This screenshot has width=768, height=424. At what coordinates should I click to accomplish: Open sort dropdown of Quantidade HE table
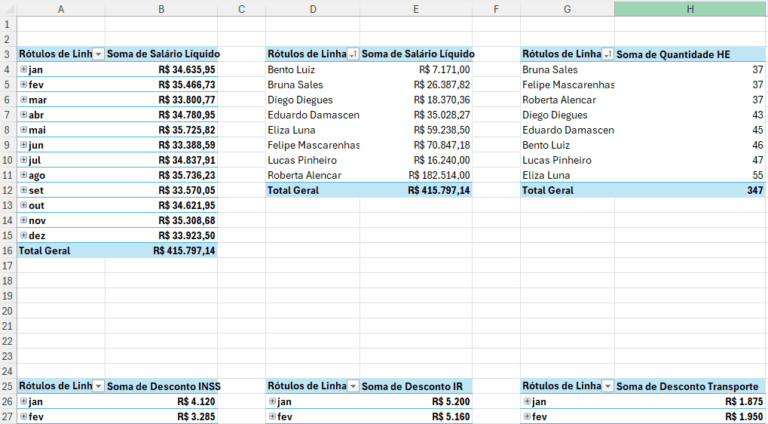point(608,54)
